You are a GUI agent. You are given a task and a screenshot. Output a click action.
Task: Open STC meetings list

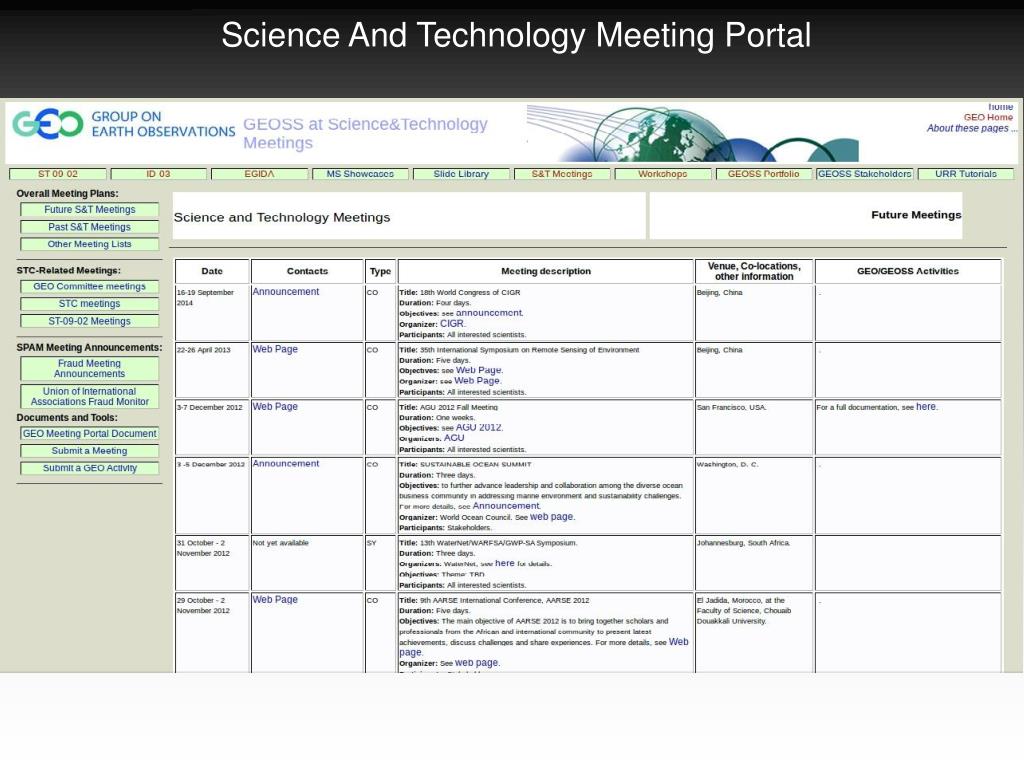click(x=89, y=304)
